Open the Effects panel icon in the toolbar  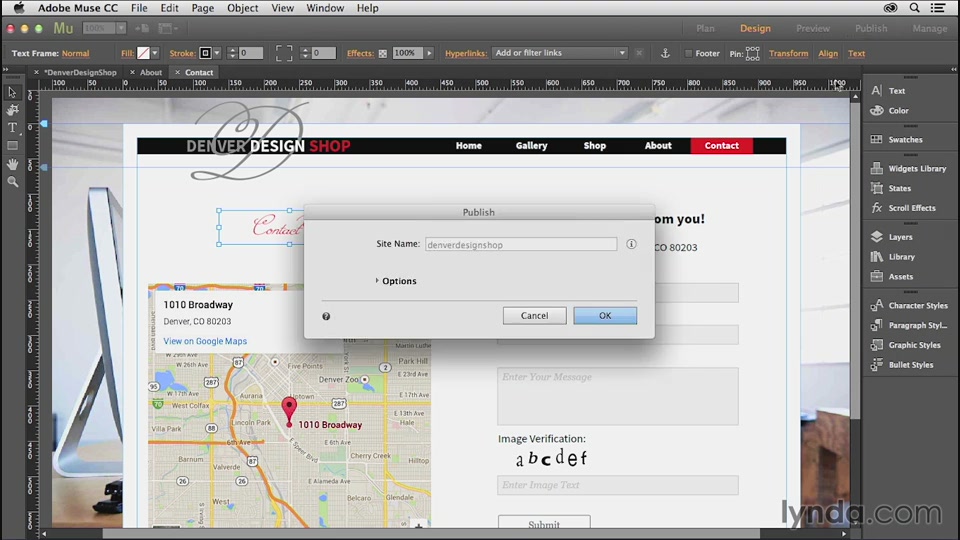pyautogui.click(x=383, y=54)
